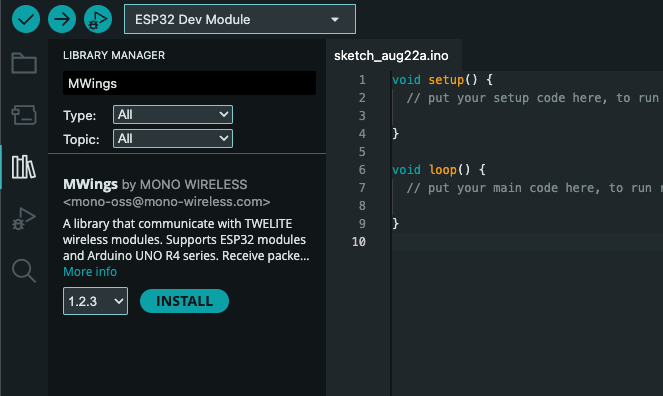Expand the Topic filter dropdown
Viewport: 663px width, 396px height.
coord(173,139)
